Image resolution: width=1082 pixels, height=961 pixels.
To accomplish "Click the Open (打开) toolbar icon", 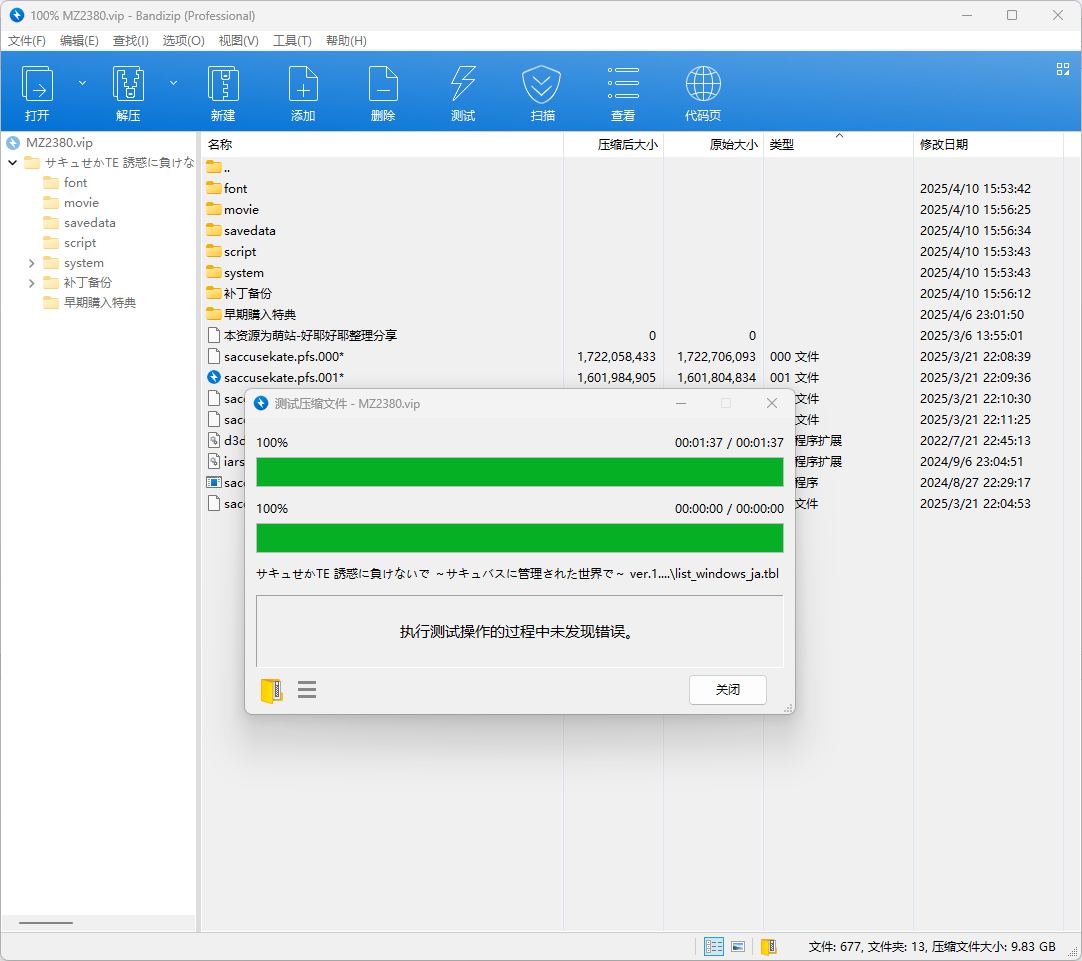I will coord(38,85).
